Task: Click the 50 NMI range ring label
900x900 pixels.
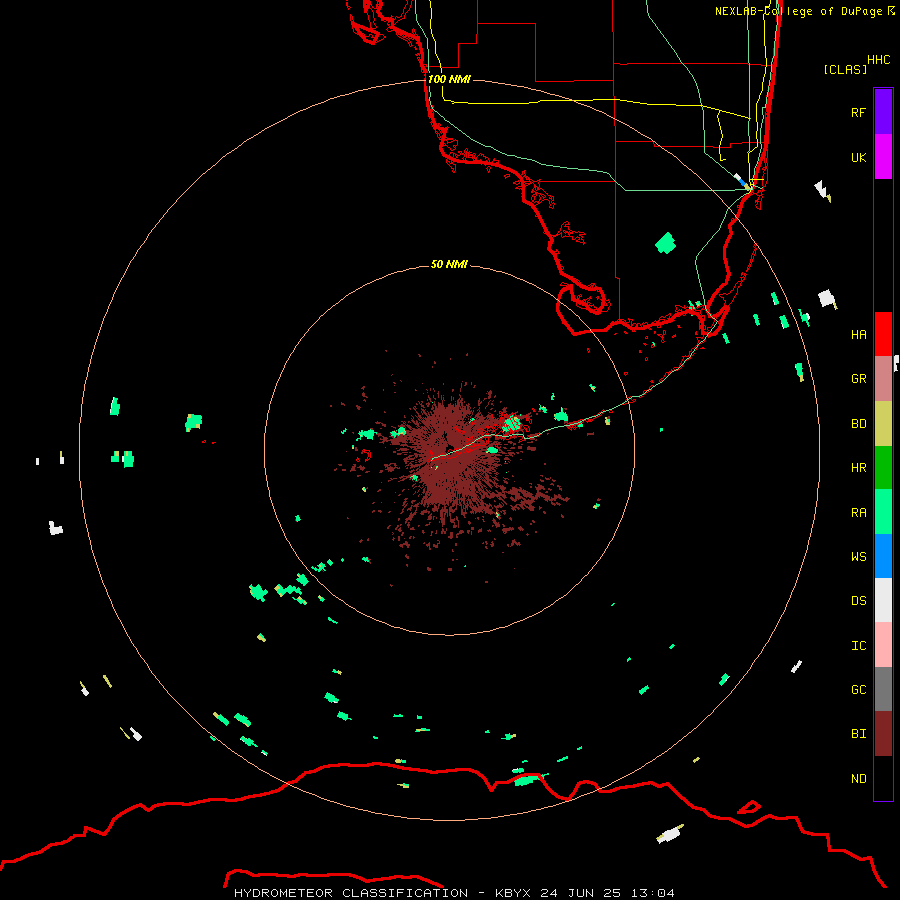Action: coord(449,264)
